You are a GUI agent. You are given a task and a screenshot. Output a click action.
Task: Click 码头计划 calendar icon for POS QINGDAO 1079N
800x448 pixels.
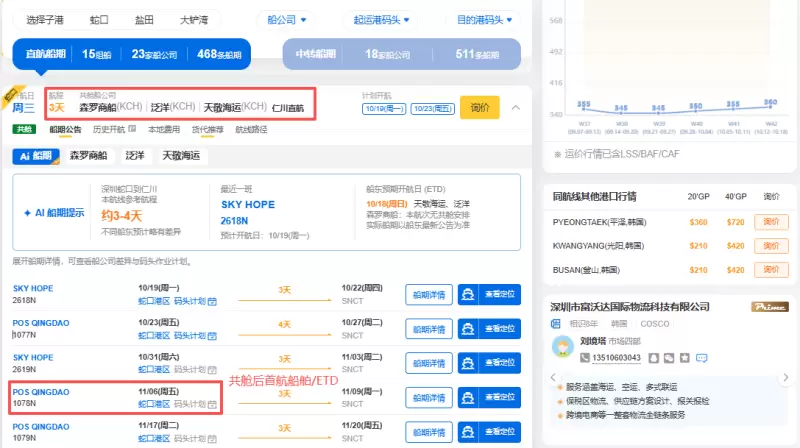pos(212,438)
